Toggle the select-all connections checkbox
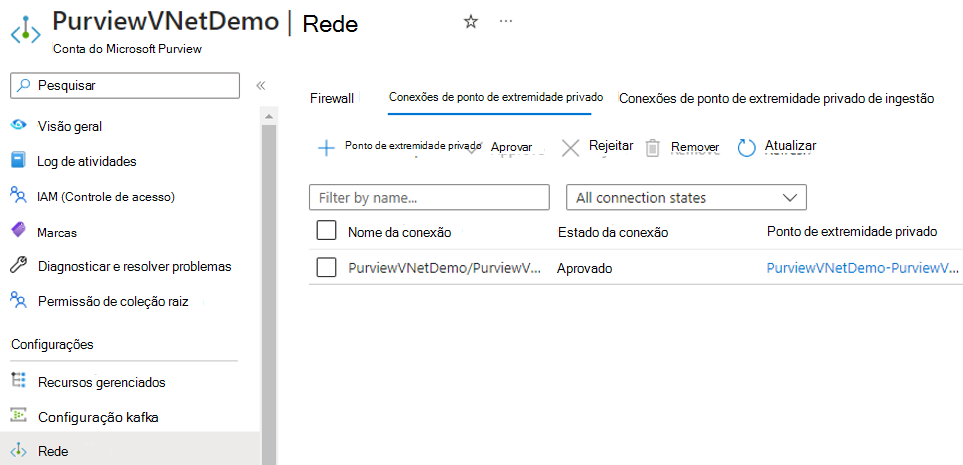 (326, 231)
